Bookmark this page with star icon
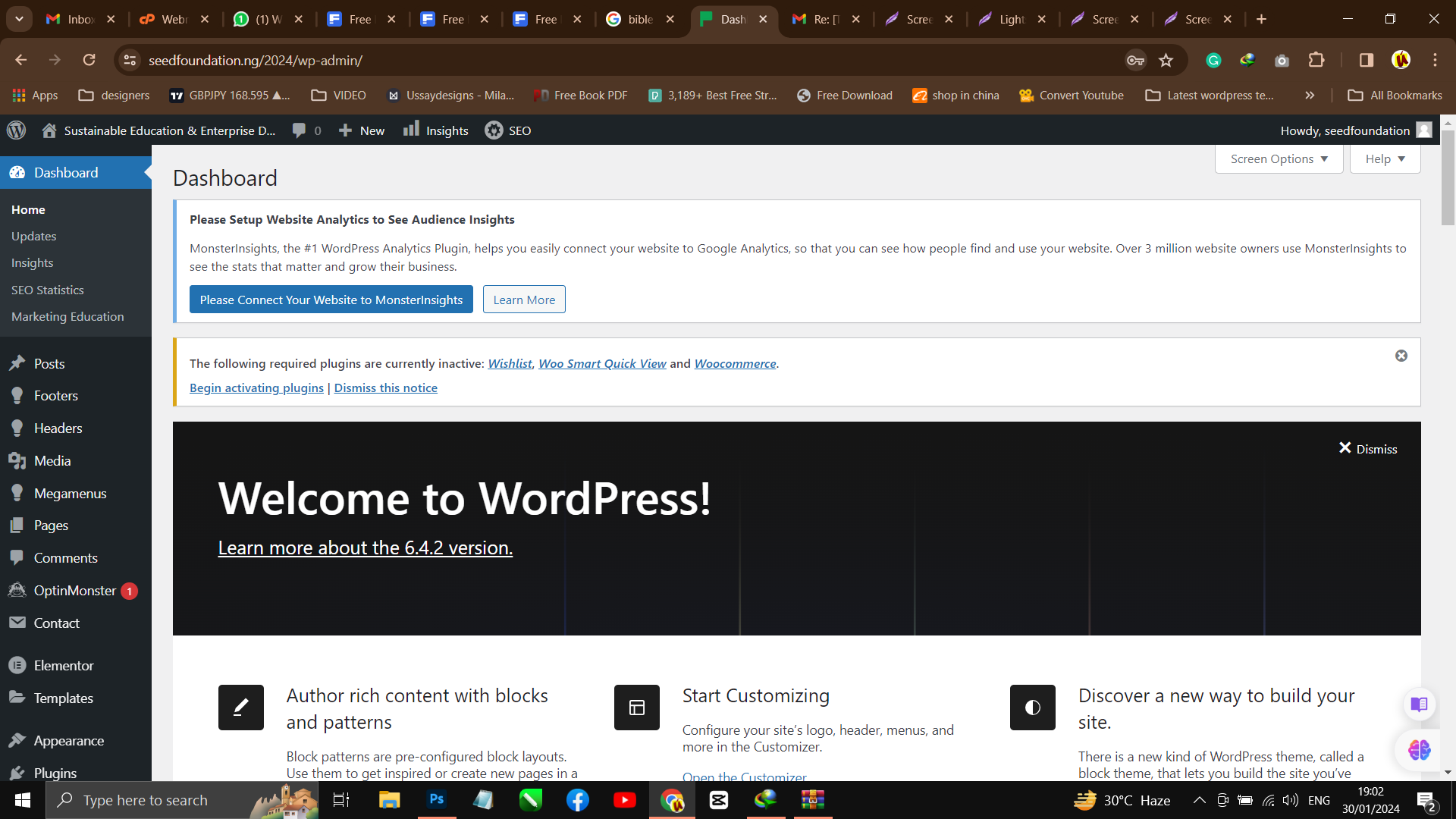 click(x=1166, y=60)
